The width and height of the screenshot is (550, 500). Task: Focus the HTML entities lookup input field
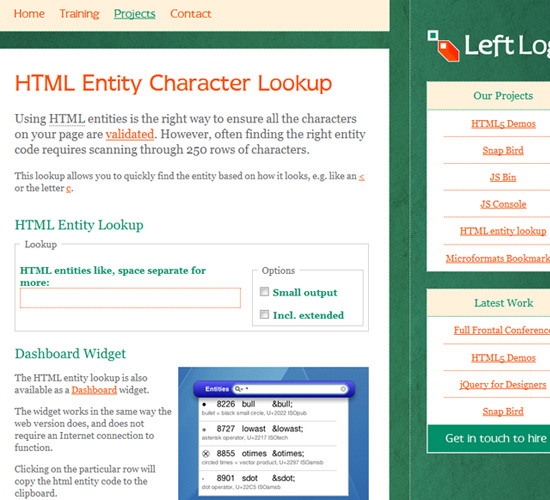tap(130, 298)
